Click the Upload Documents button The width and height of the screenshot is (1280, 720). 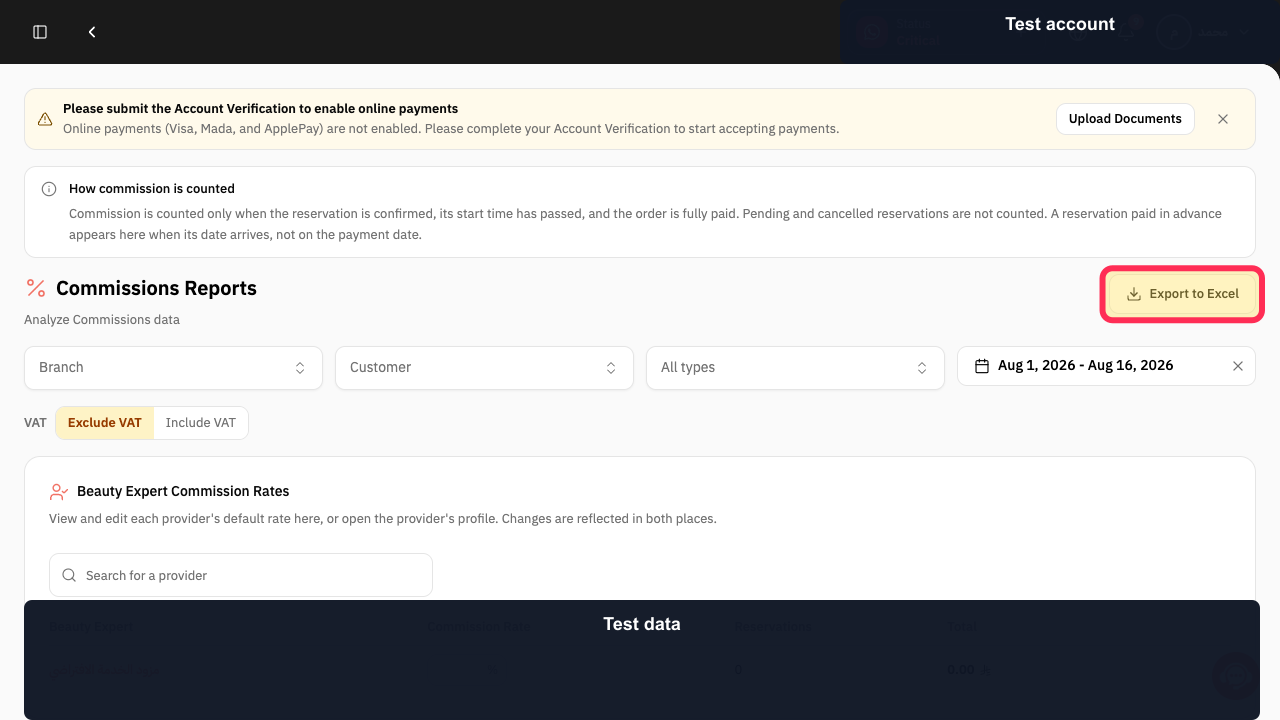[x=1125, y=119]
